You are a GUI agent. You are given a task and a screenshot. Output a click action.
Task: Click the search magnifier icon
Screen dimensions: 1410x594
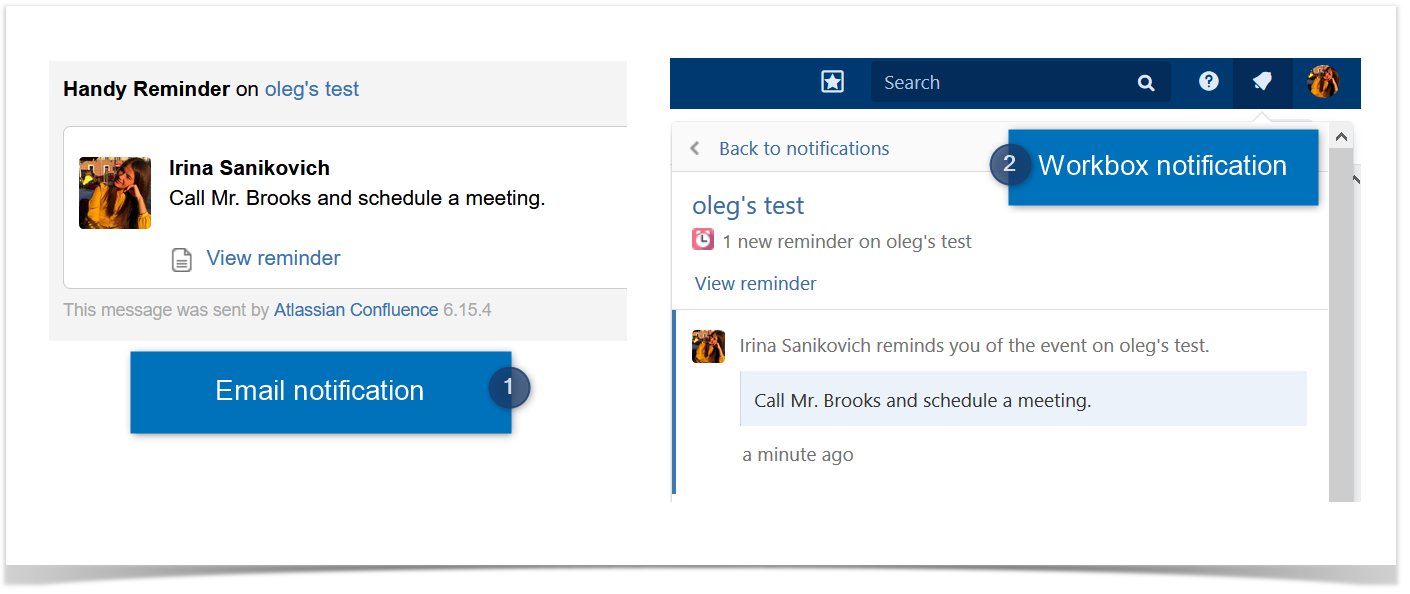click(1145, 82)
